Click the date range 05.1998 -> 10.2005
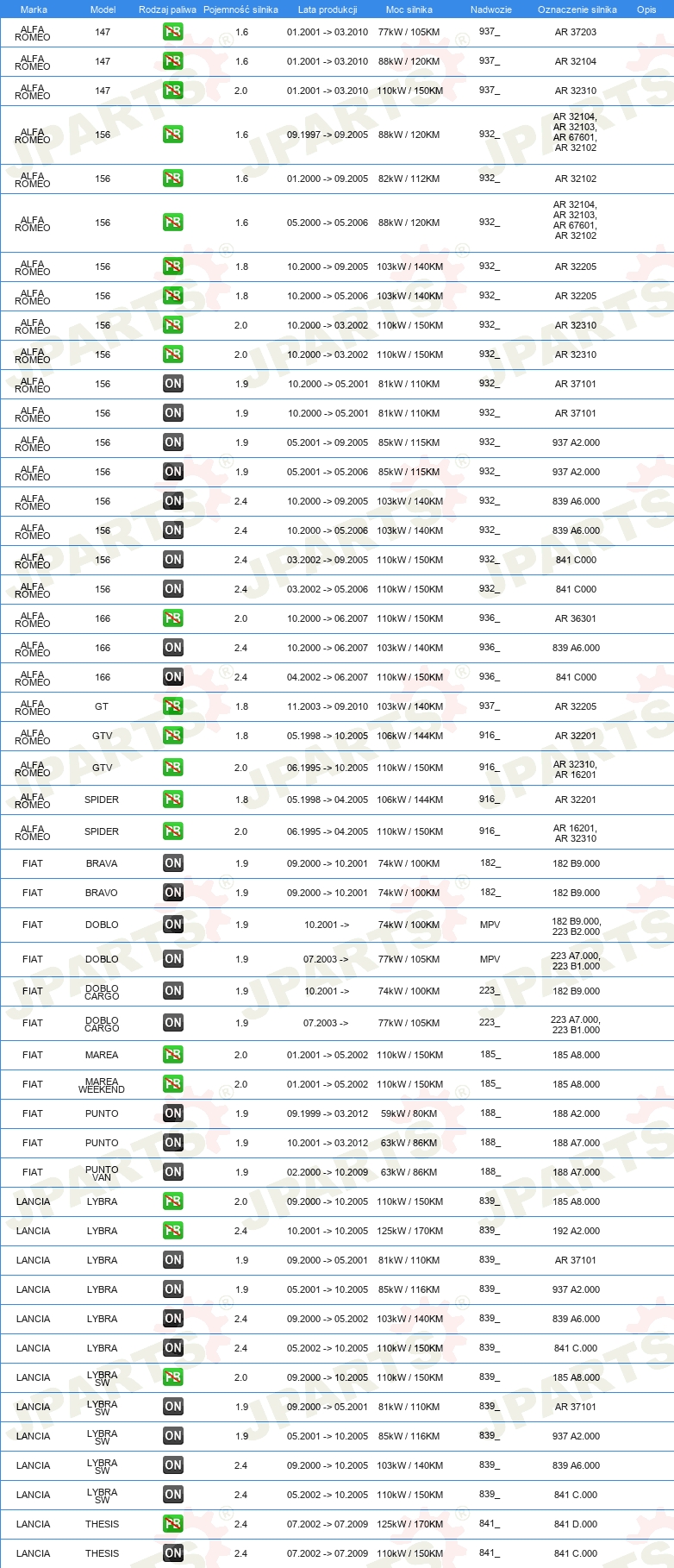 [328, 736]
